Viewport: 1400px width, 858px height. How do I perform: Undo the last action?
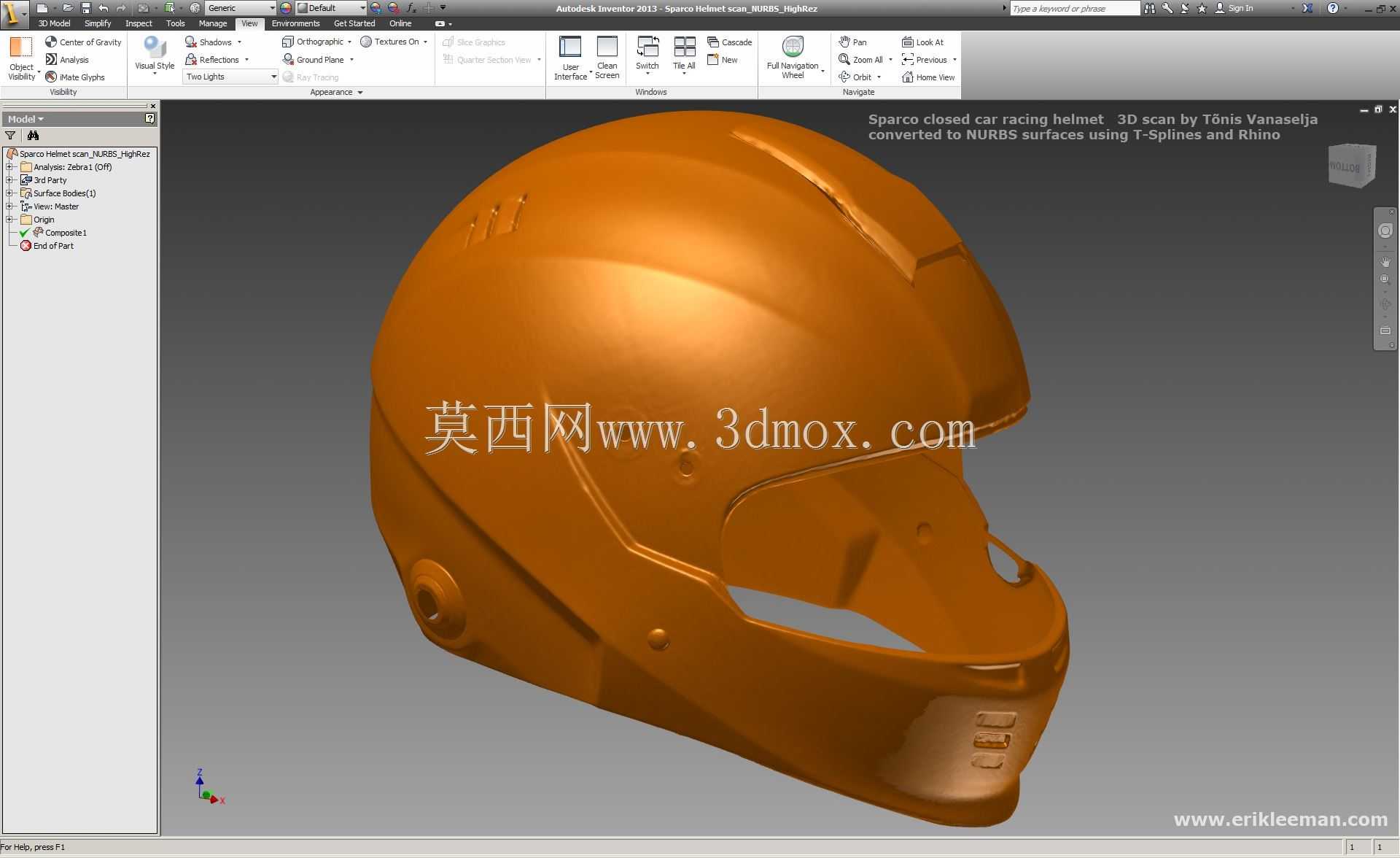coord(104,8)
